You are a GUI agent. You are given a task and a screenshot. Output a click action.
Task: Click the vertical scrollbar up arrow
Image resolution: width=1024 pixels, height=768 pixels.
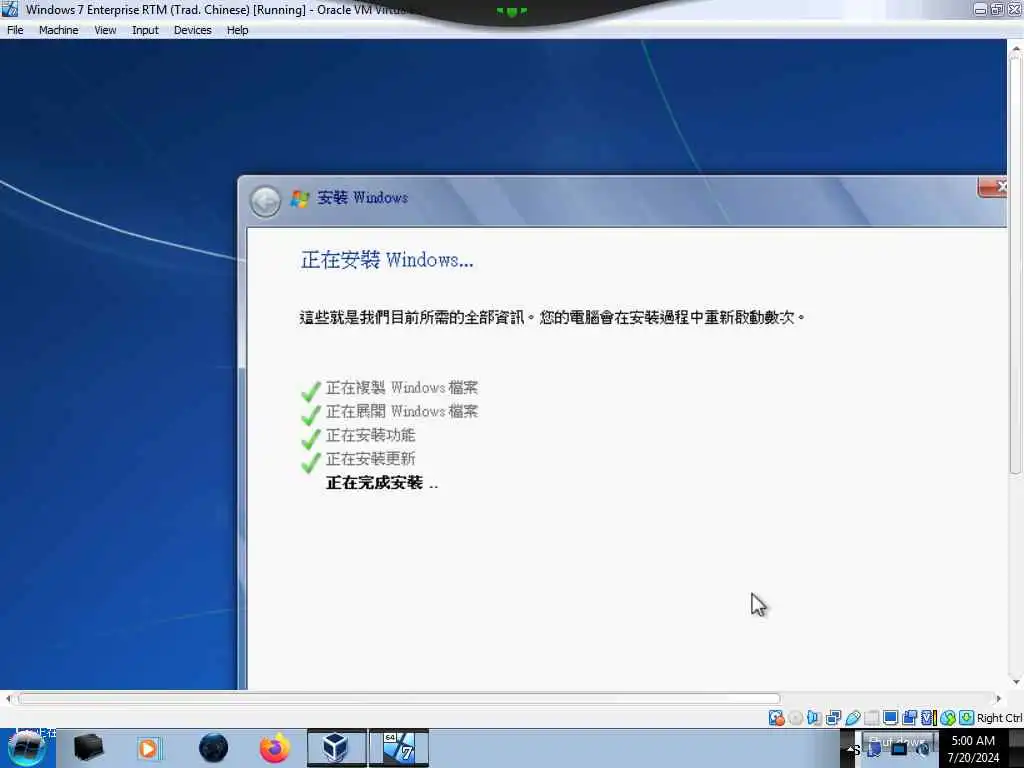[x=1016, y=48]
